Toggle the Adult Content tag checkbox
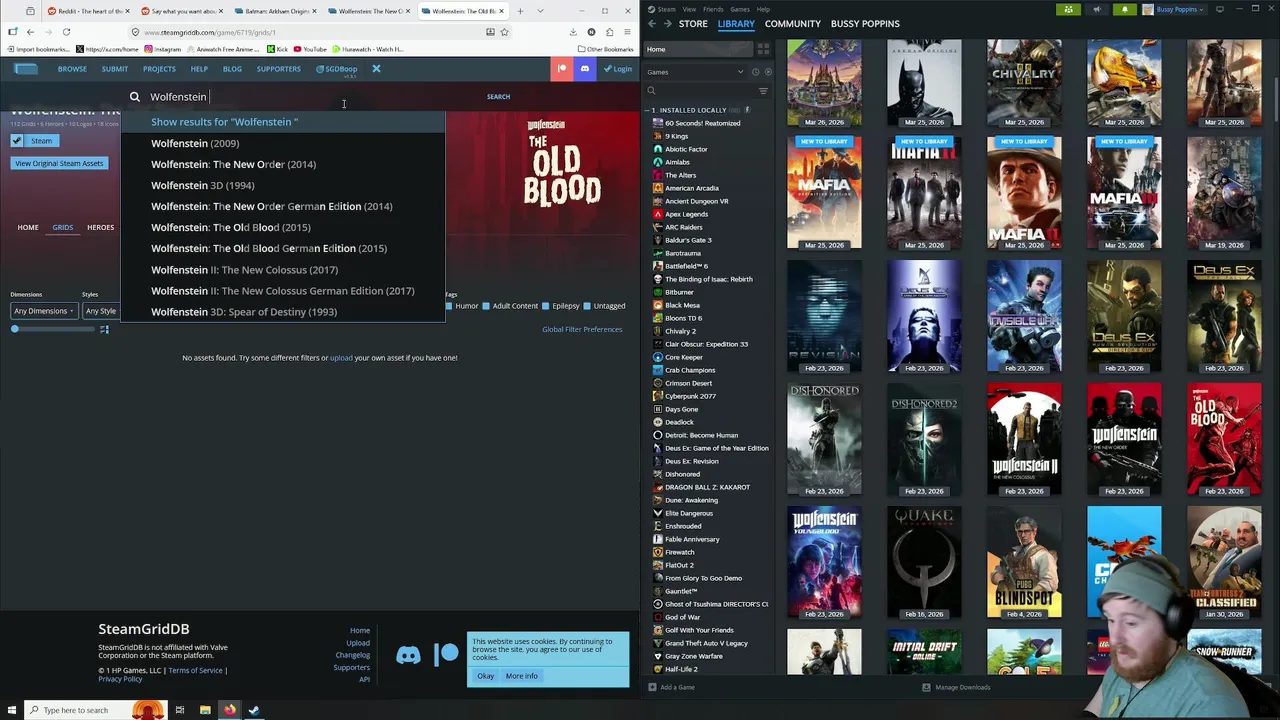The width and height of the screenshot is (1280, 720). (487, 306)
